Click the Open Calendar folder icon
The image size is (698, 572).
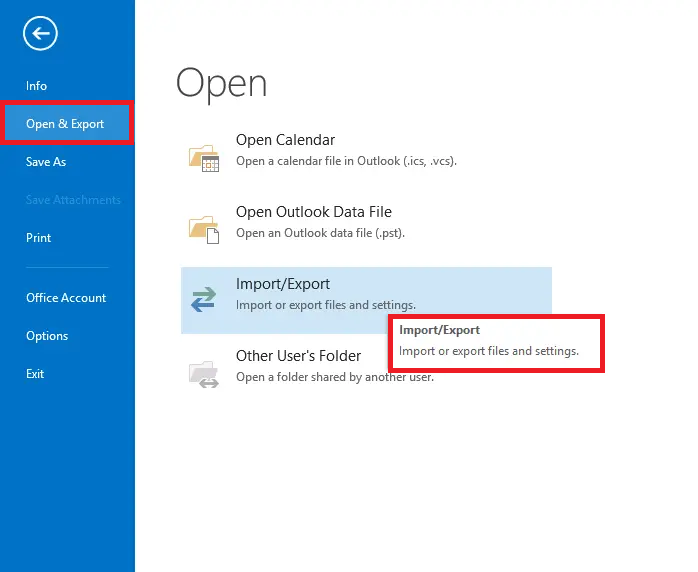coord(204,158)
